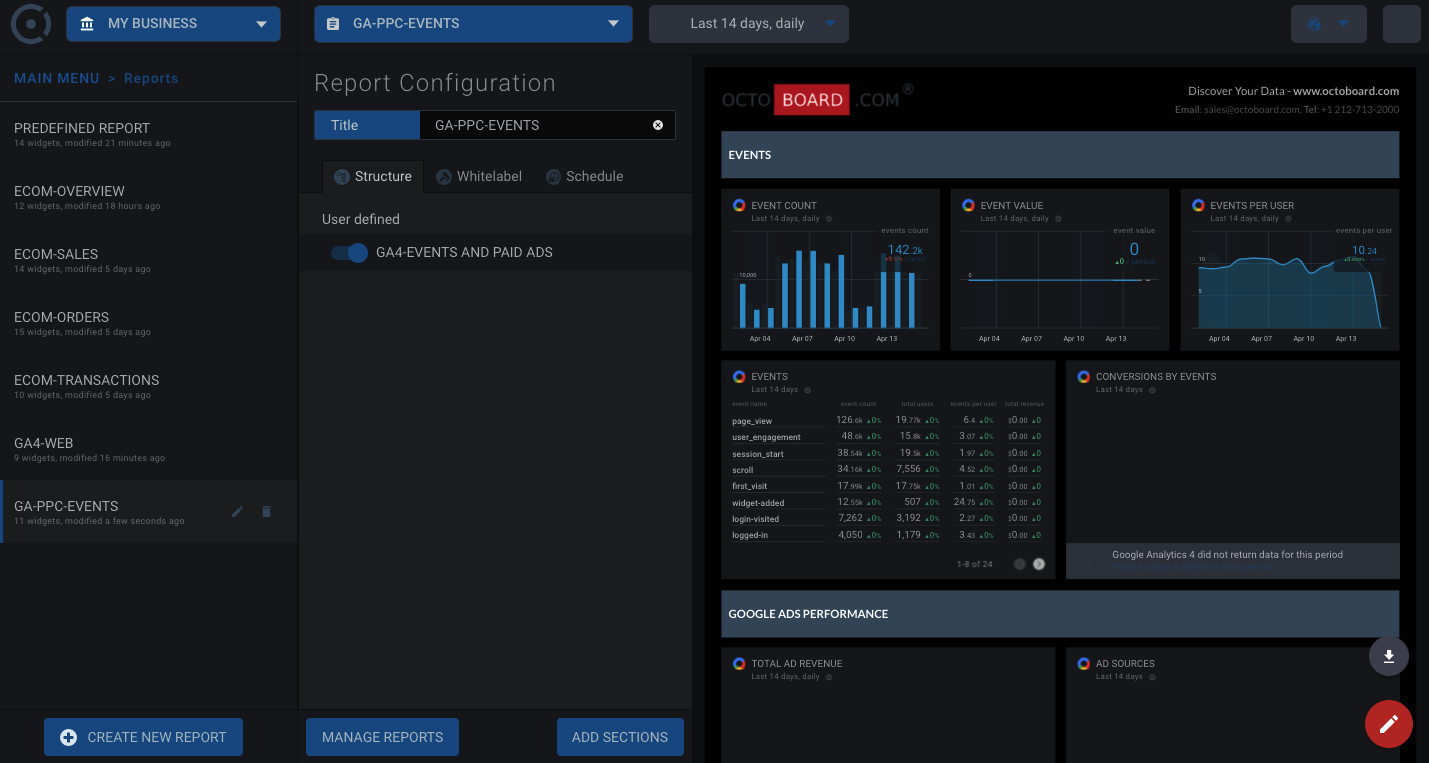The image size is (1429, 763).
Task: Click the plus icon on CREATE NEW REPORT
Action: pos(69,737)
